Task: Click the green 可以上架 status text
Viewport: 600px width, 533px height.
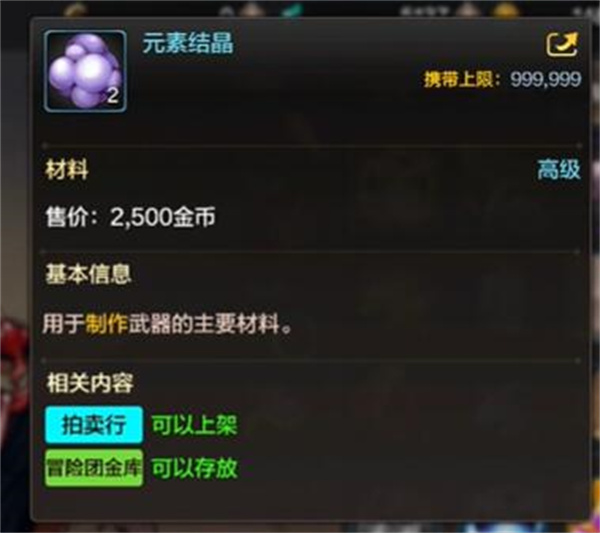Action: pyautogui.click(x=194, y=425)
